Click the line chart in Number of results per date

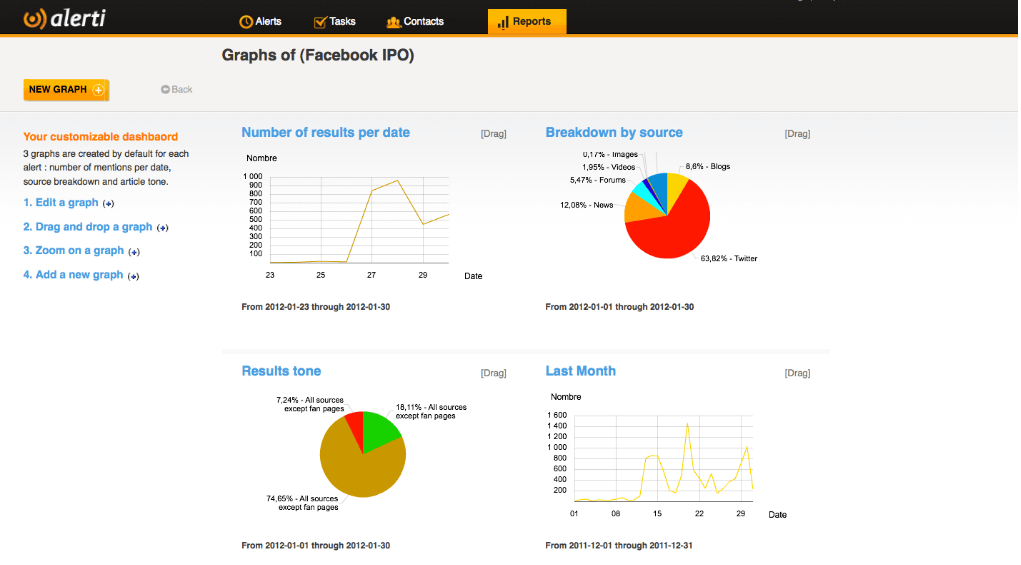[359, 220]
